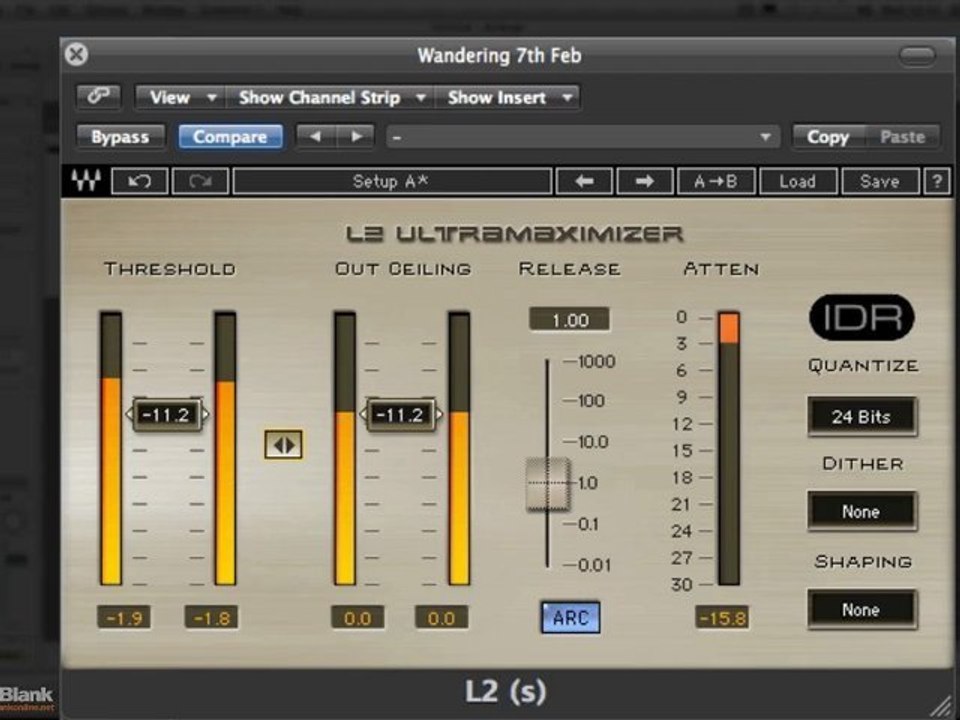This screenshot has height=720, width=960.
Task: Open the Waves help question mark
Action: (937, 181)
